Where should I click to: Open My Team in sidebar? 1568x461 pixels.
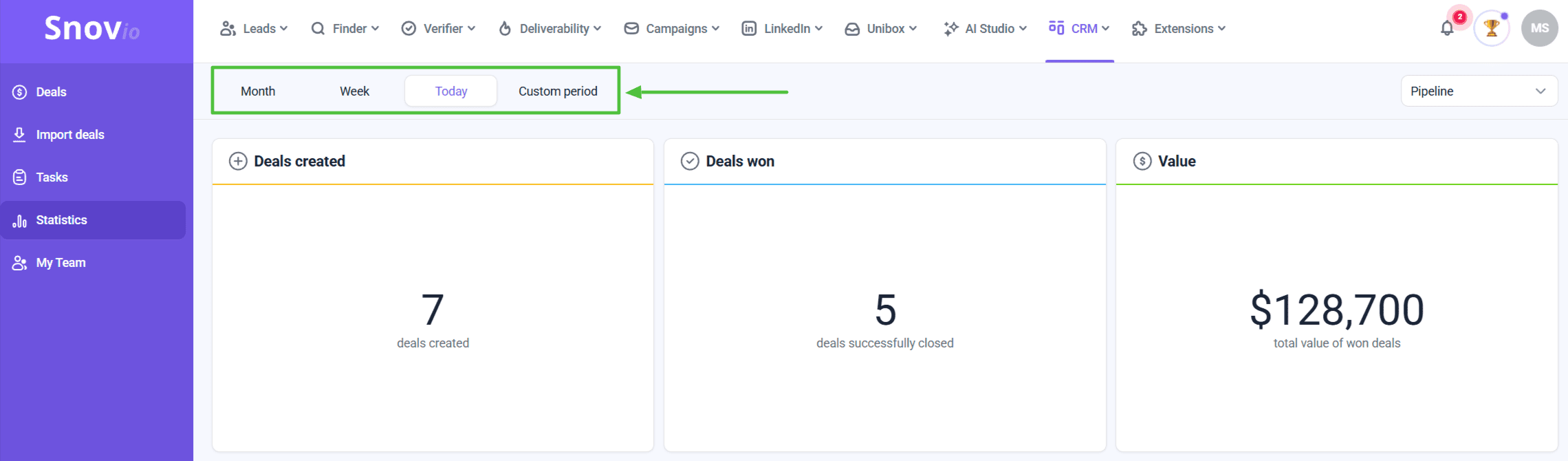click(x=61, y=263)
